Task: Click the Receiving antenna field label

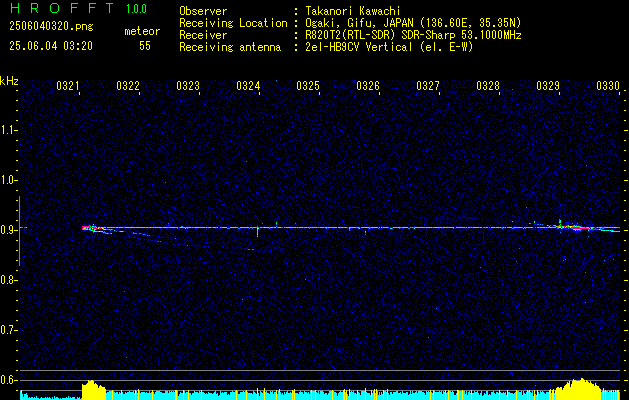Action: (x=230, y=47)
